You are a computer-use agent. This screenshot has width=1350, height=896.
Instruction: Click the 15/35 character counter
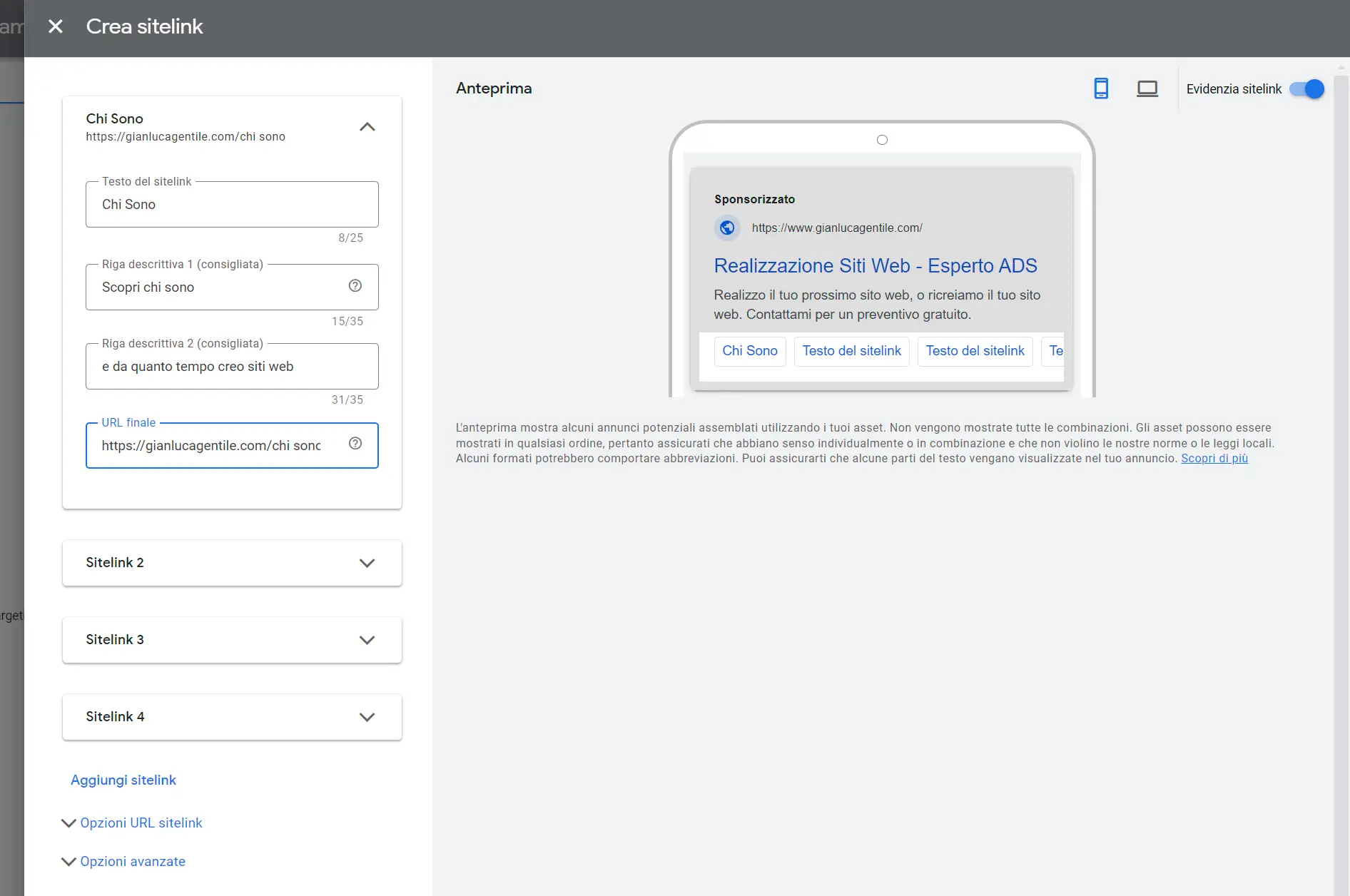(347, 321)
